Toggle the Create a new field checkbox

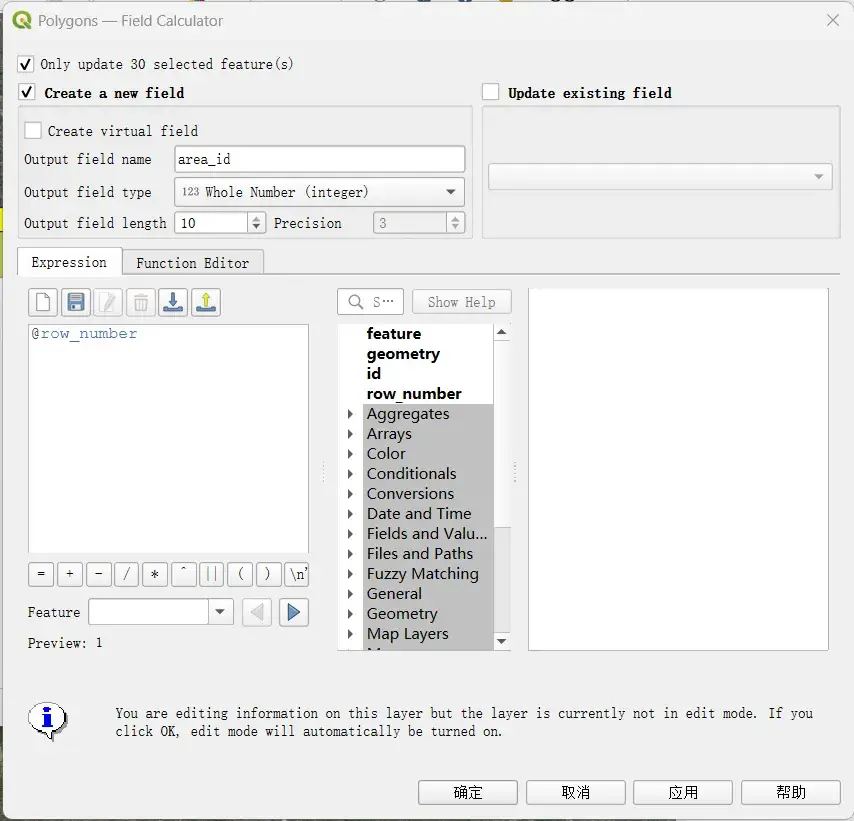pyautogui.click(x=27, y=92)
